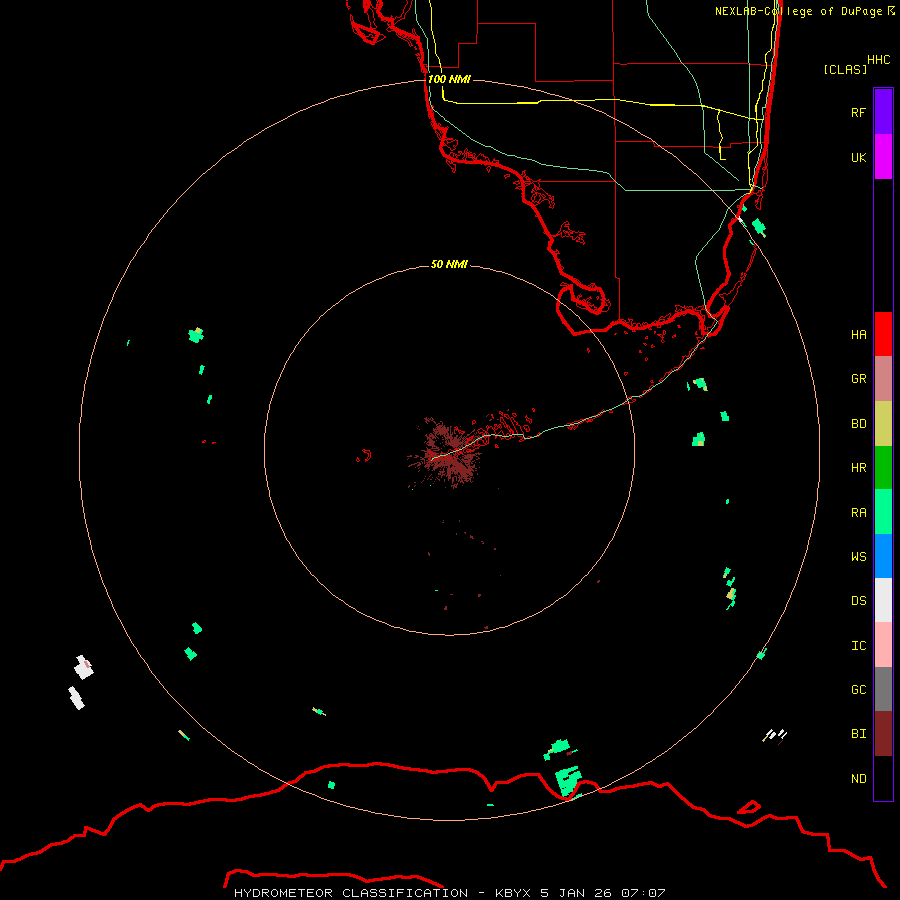Click the HYDROMETEOR CLASSIFICATION title text

[x=351, y=893]
